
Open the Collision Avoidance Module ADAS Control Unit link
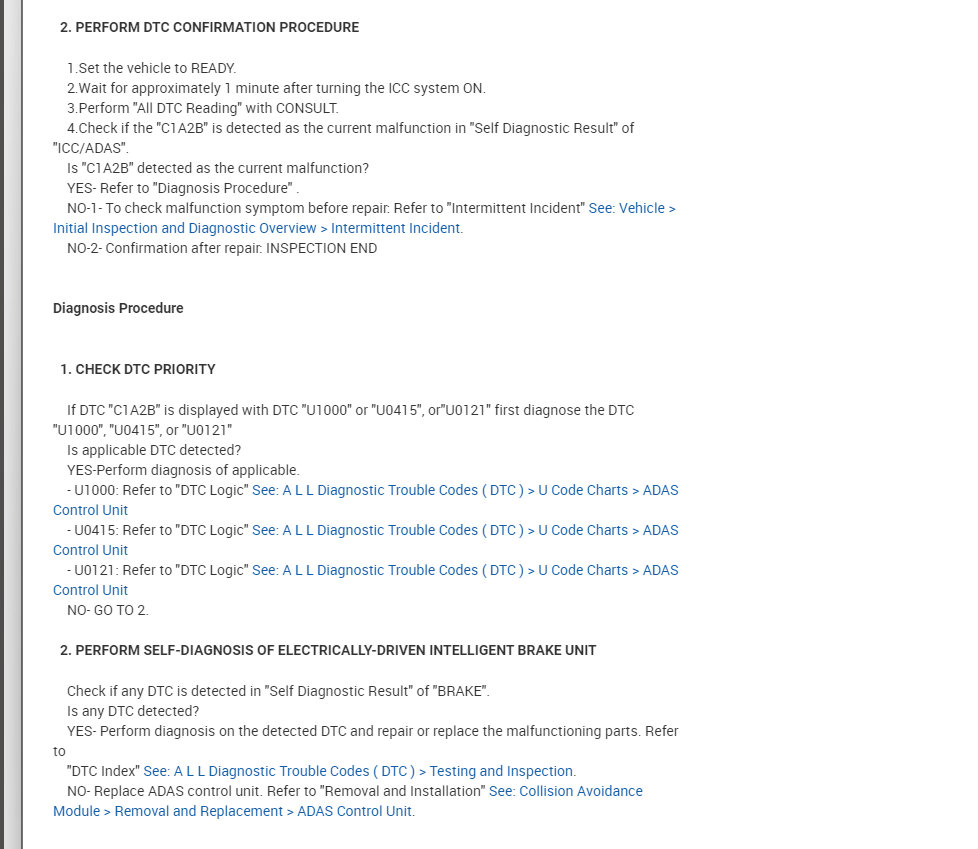(580, 791)
